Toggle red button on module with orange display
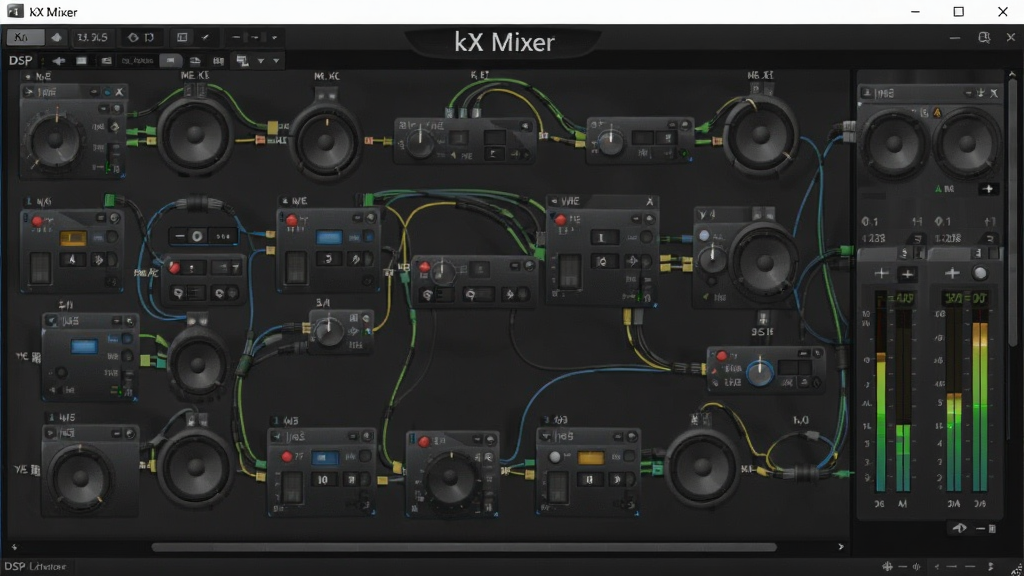Image resolution: width=1024 pixels, height=576 pixels. tap(37, 221)
